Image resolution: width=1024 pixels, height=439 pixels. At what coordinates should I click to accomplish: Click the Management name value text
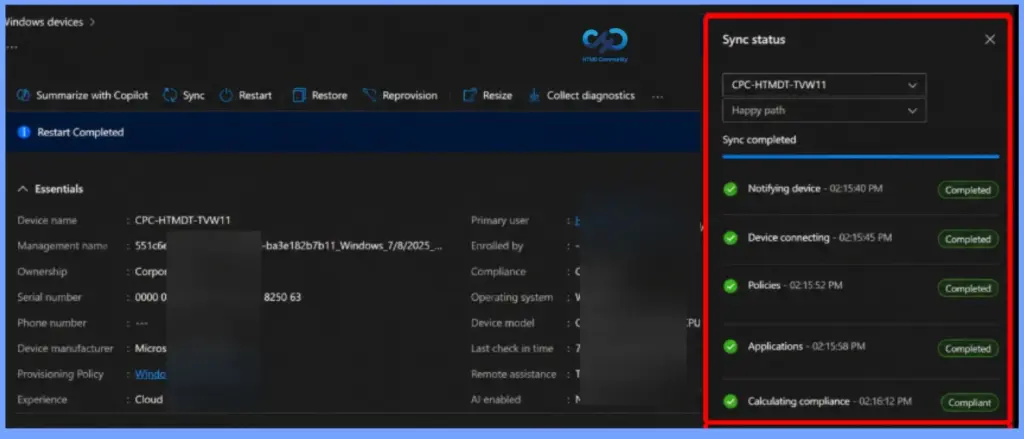point(289,246)
